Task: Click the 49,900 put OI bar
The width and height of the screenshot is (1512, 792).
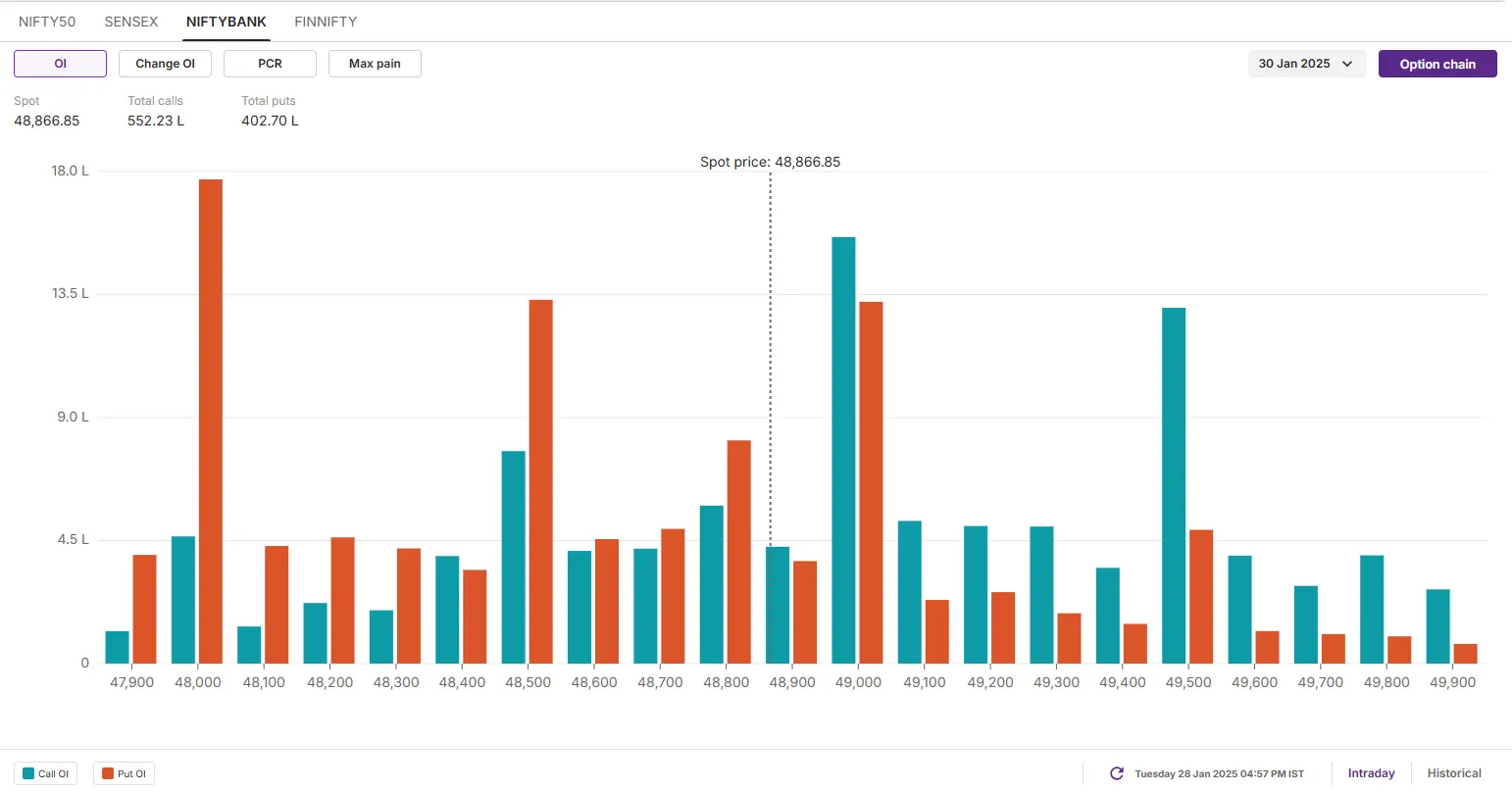Action: [1465, 654]
